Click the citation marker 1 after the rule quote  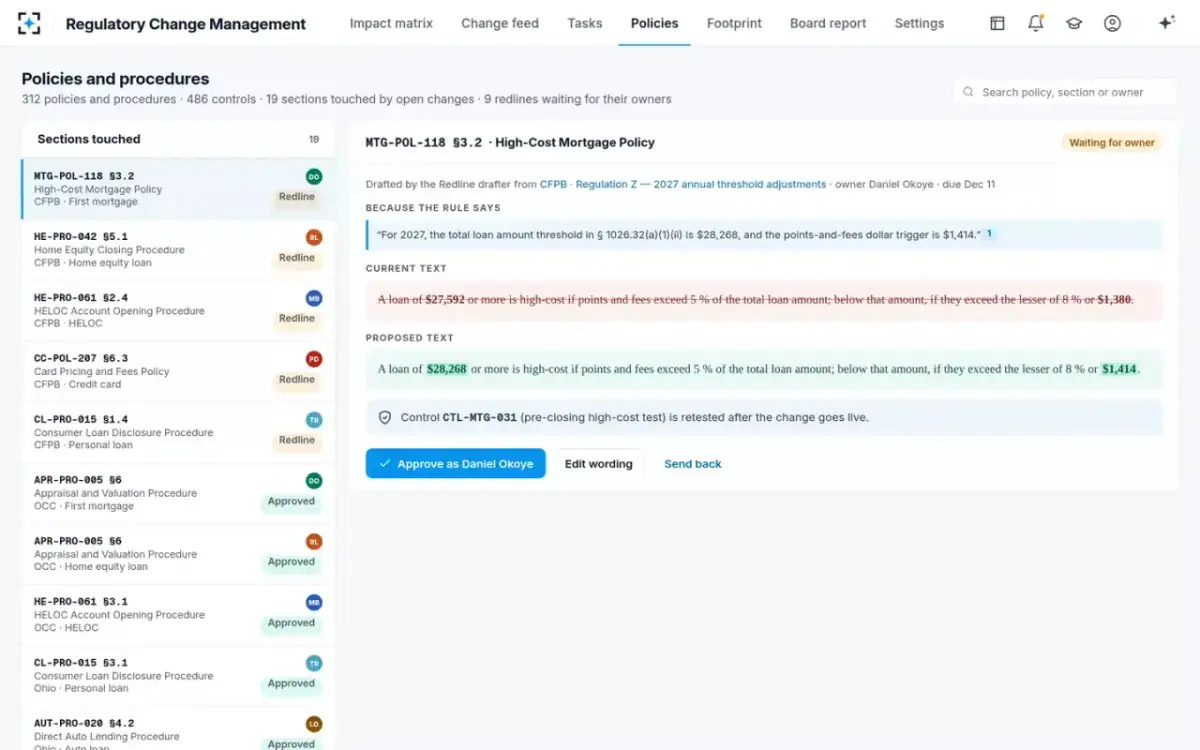pos(989,233)
